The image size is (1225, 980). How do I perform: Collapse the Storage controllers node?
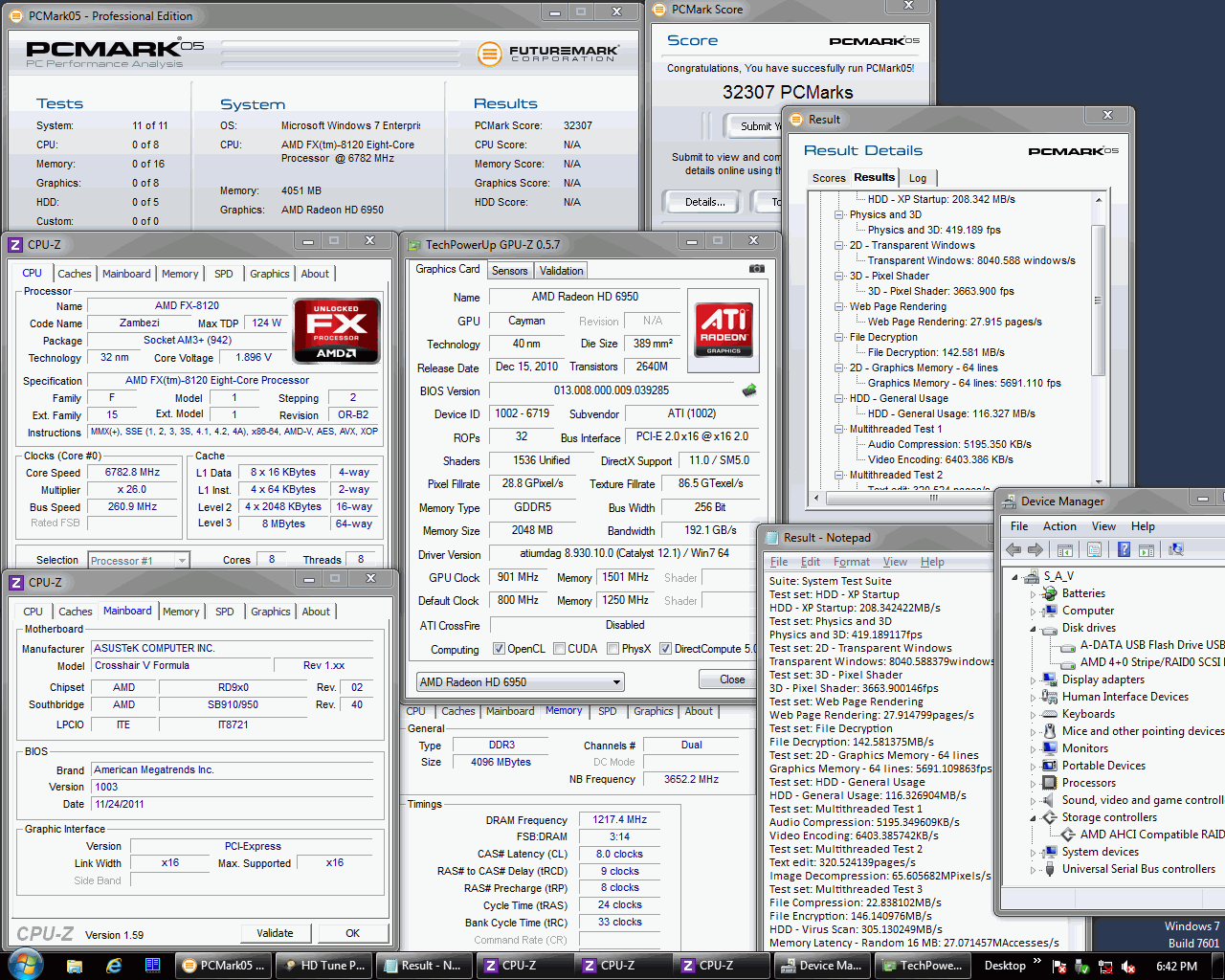(1034, 818)
